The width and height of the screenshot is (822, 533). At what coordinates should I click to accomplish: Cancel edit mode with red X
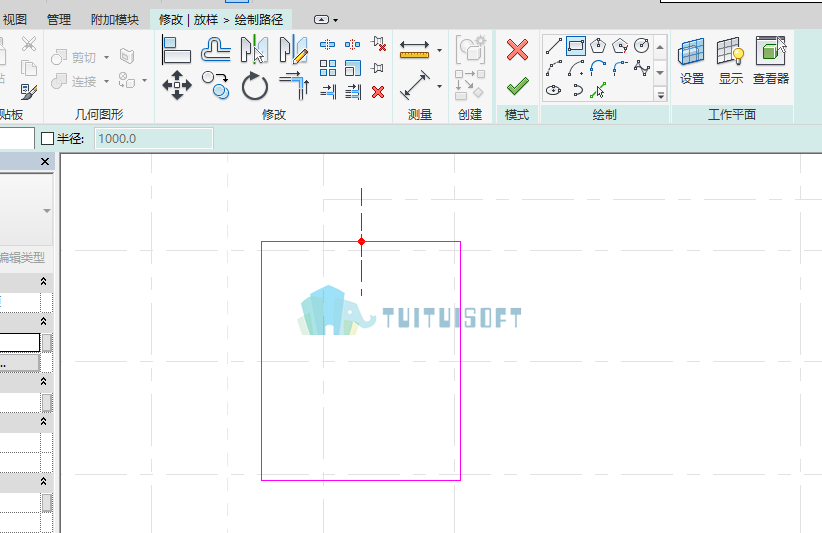[x=517, y=50]
